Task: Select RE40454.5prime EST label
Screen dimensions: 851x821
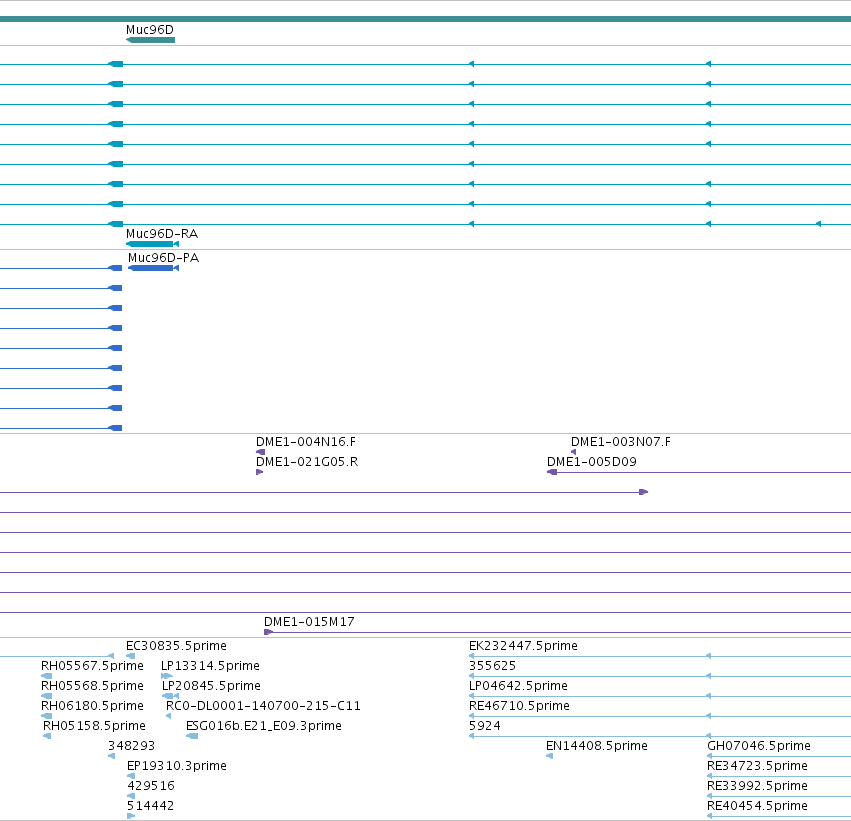Action: 757,806
